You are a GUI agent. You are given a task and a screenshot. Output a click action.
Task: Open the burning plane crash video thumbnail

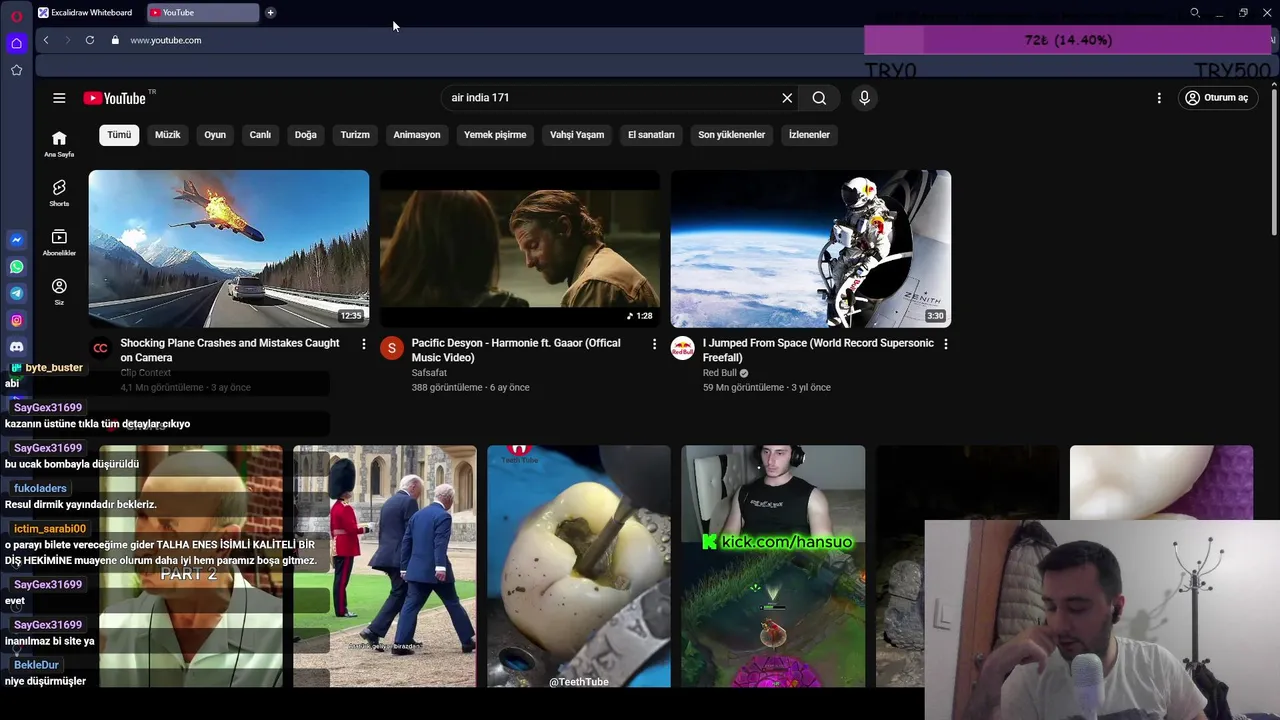(229, 249)
